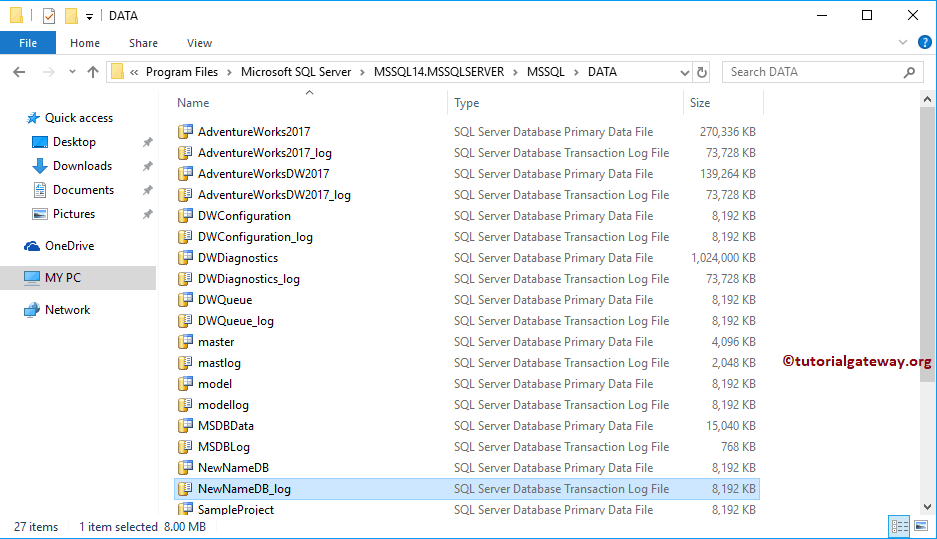Open the chevron after Microsoft SQL Server
This screenshot has width=937, height=539.
(362, 72)
